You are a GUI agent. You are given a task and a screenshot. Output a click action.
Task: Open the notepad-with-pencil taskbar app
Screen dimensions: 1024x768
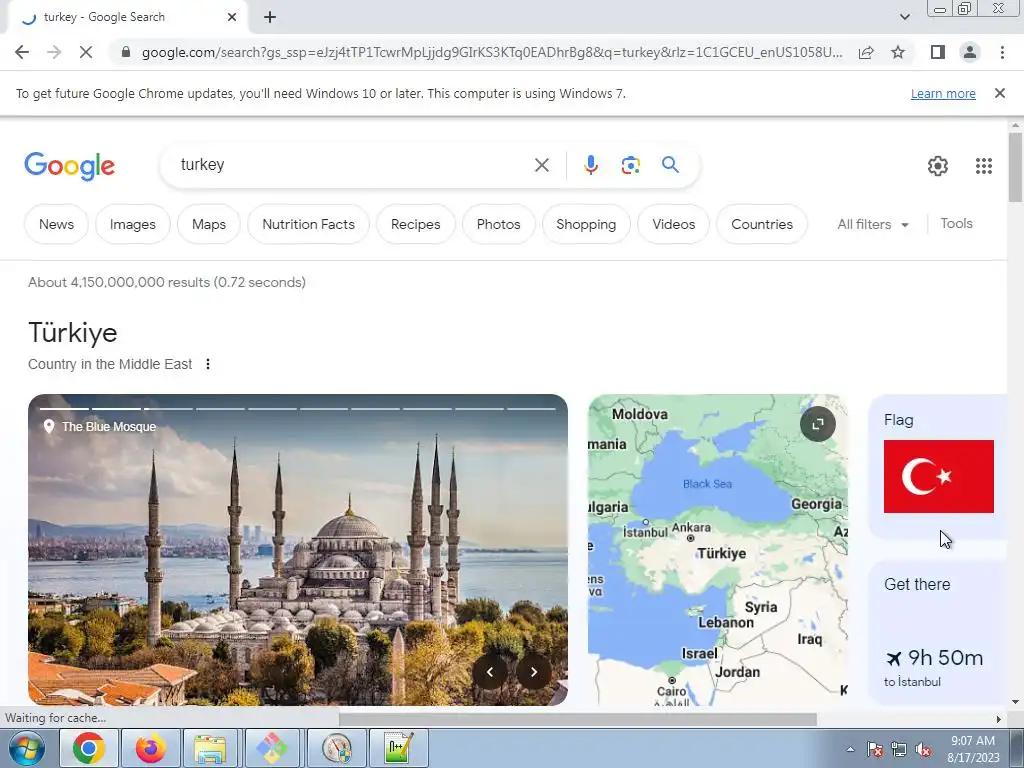tap(398, 748)
